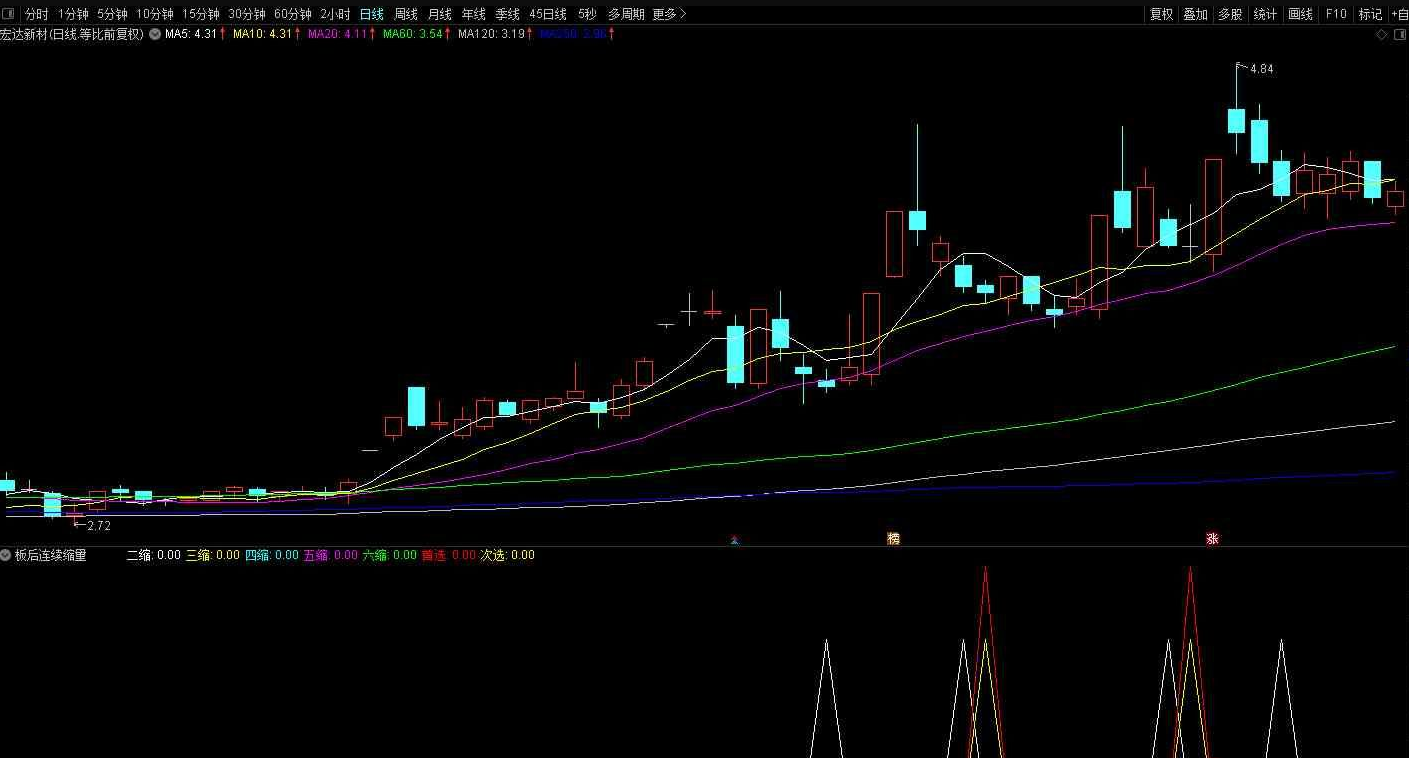Click the 复权 adjustment button
Image resolution: width=1409 pixels, height=758 pixels.
1161,14
